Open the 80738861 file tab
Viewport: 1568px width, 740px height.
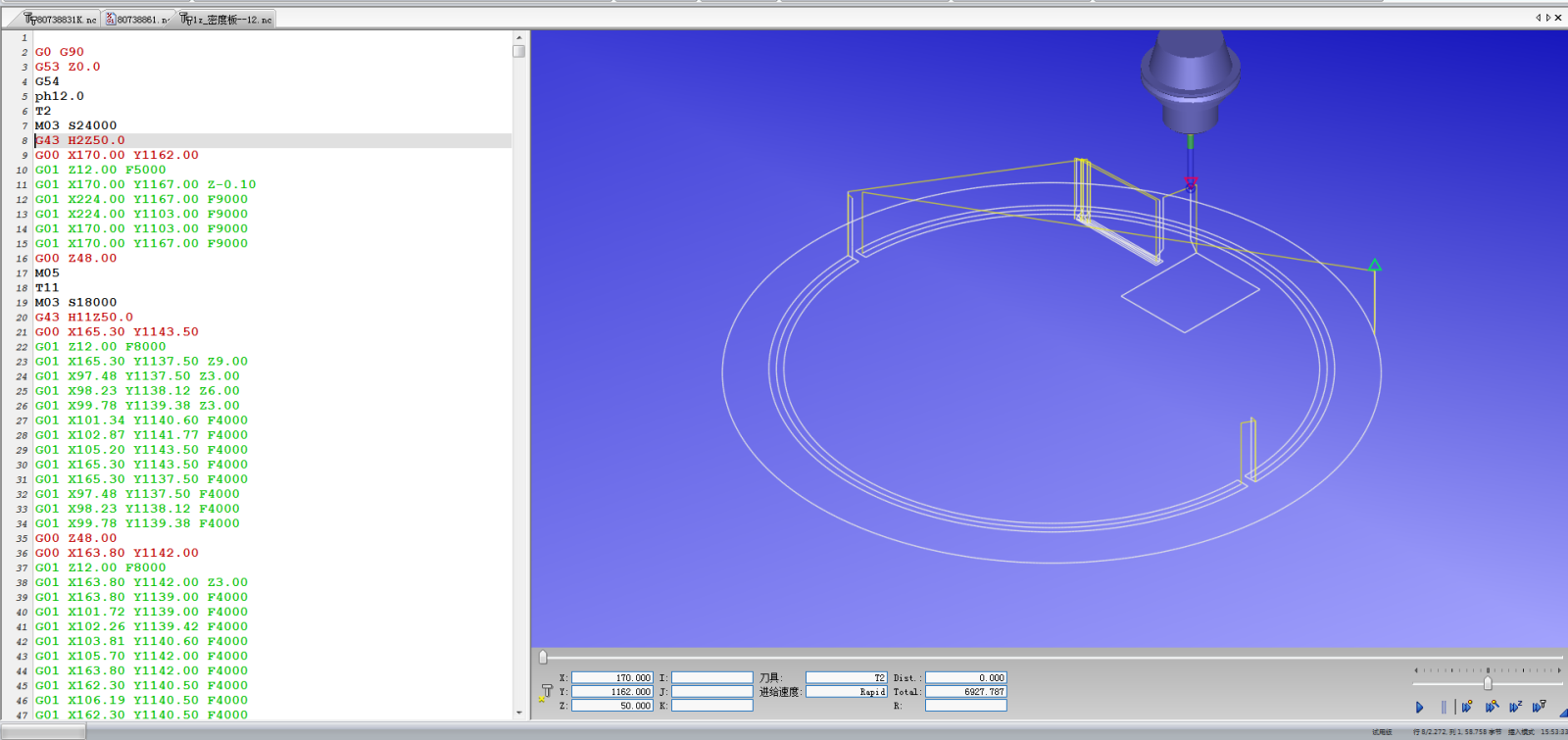138,19
